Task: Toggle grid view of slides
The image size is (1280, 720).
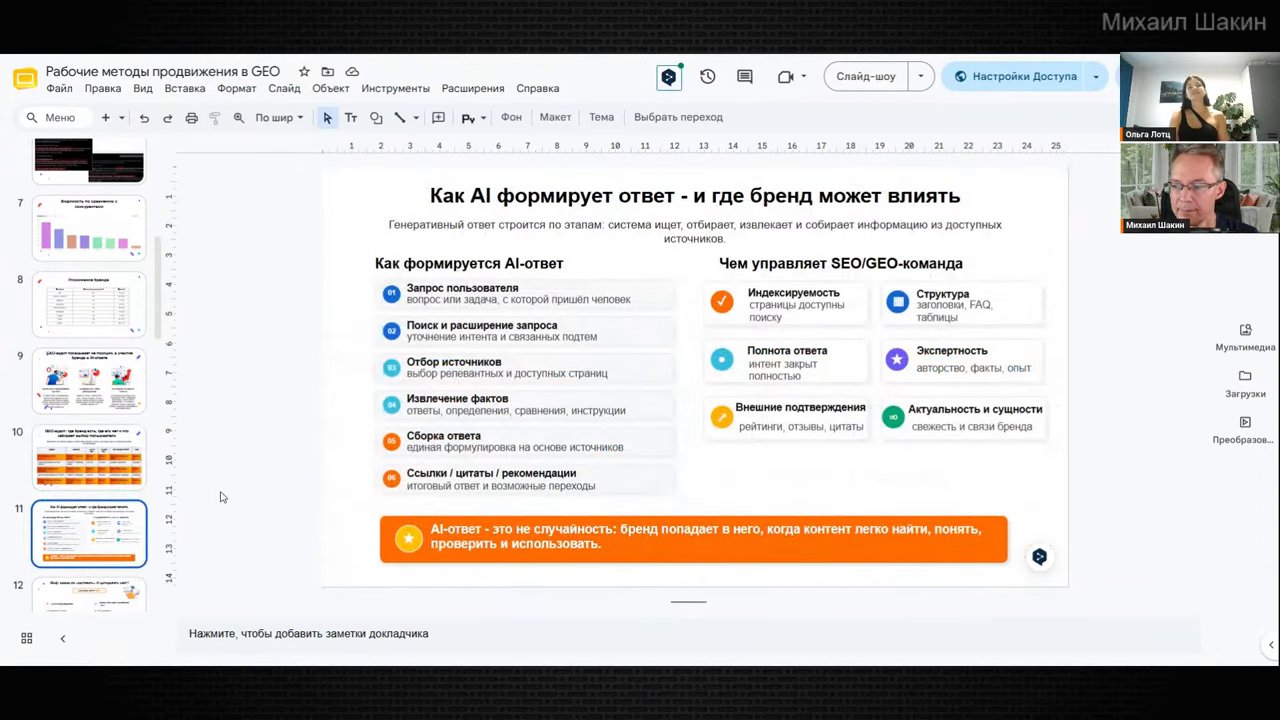Action: (x=27, y=638)
